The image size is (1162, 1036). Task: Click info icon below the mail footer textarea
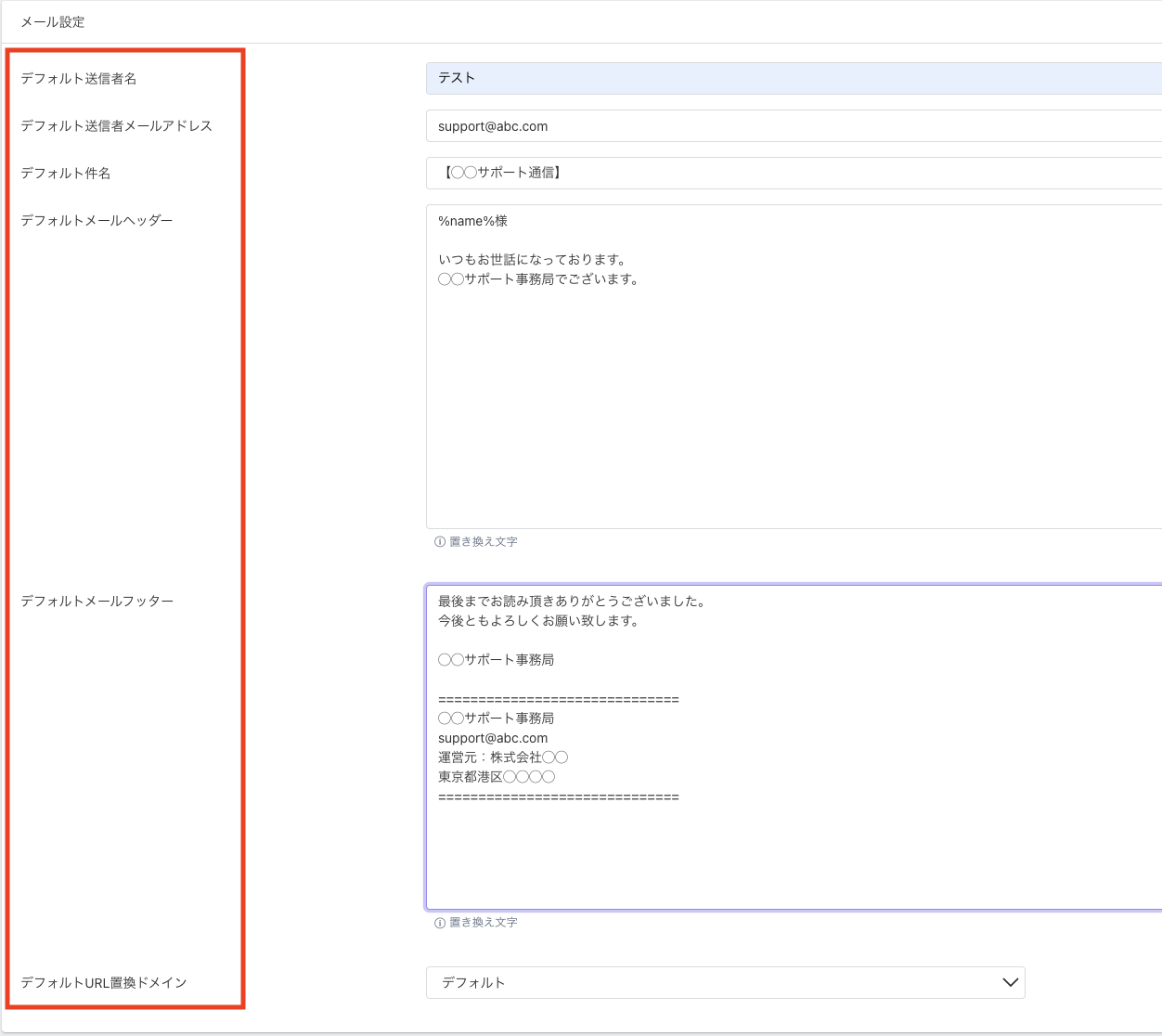440,923
